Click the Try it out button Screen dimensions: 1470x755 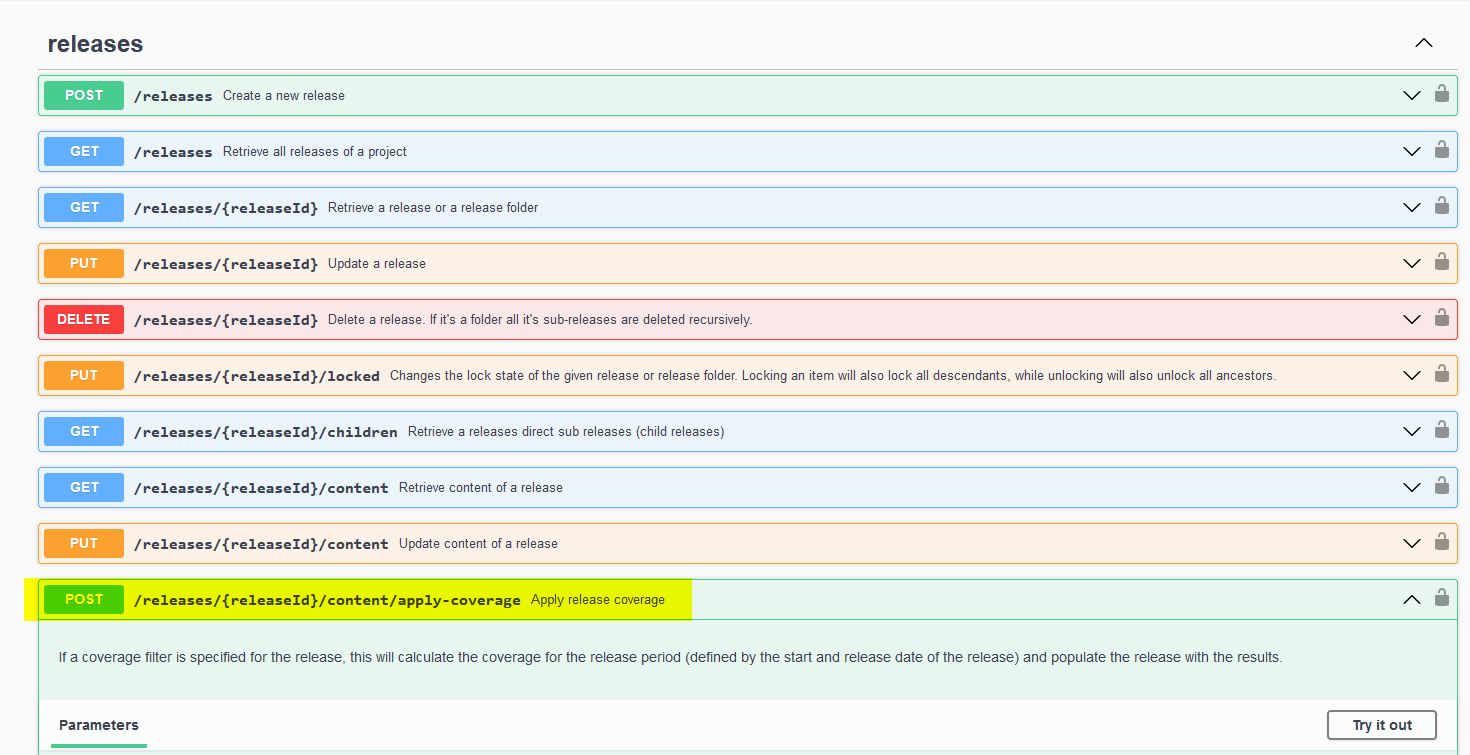tap(1381, 725)
